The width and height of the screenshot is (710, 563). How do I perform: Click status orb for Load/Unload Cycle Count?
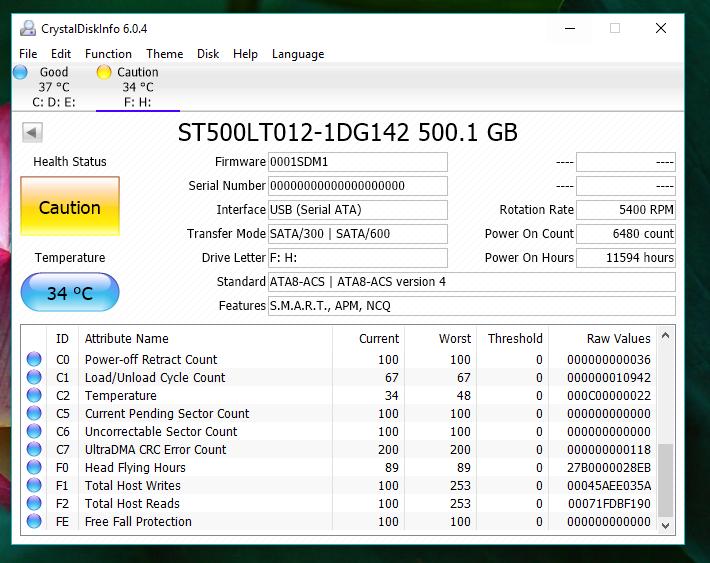coord(34,377)
